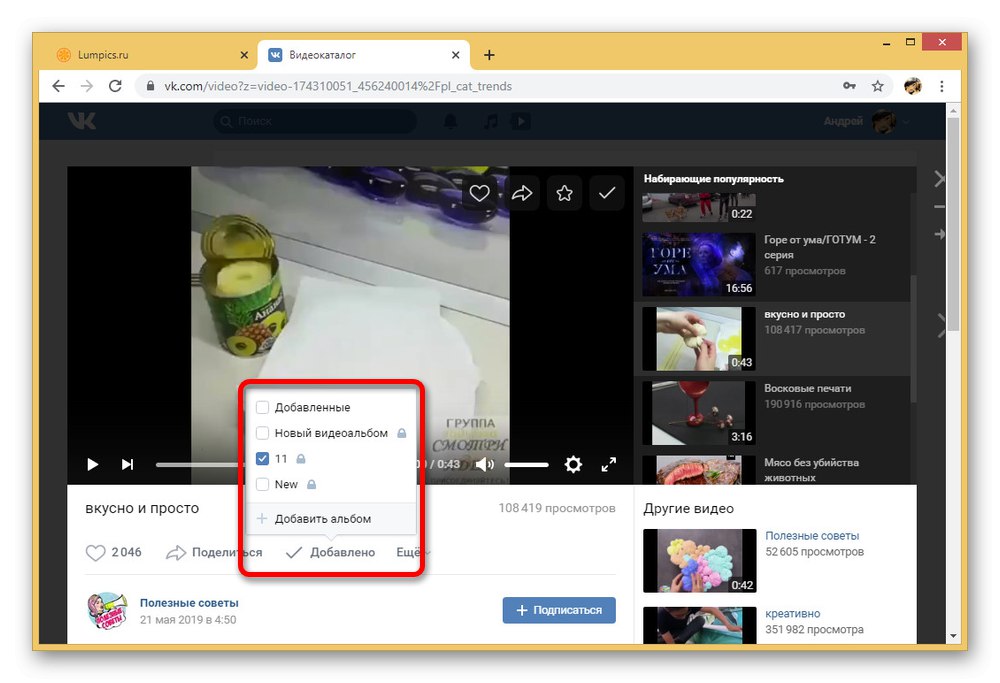Open the Chrome three-dot menu

[x=942, y=86]
